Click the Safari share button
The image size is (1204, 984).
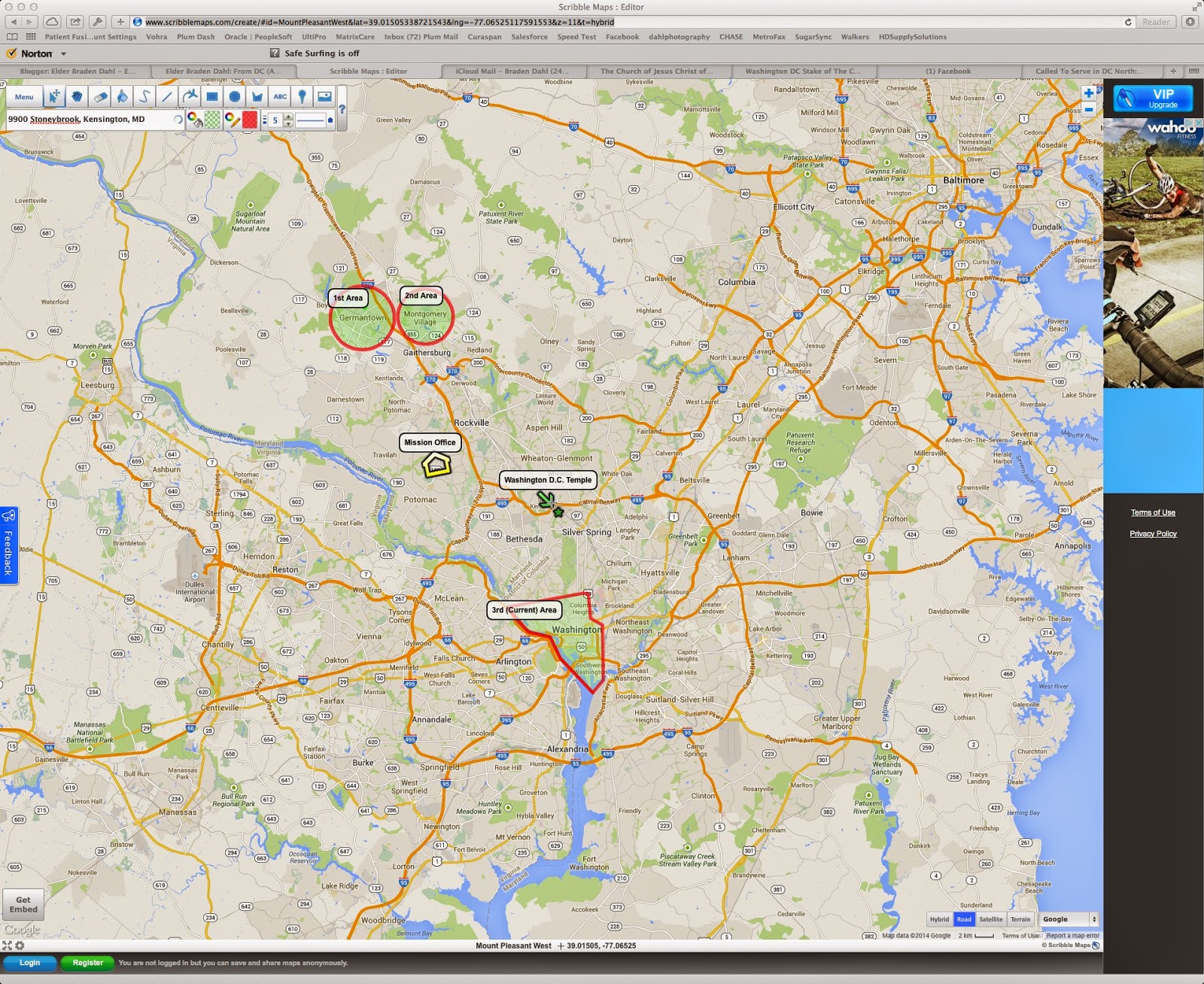[x=75, y=22]
